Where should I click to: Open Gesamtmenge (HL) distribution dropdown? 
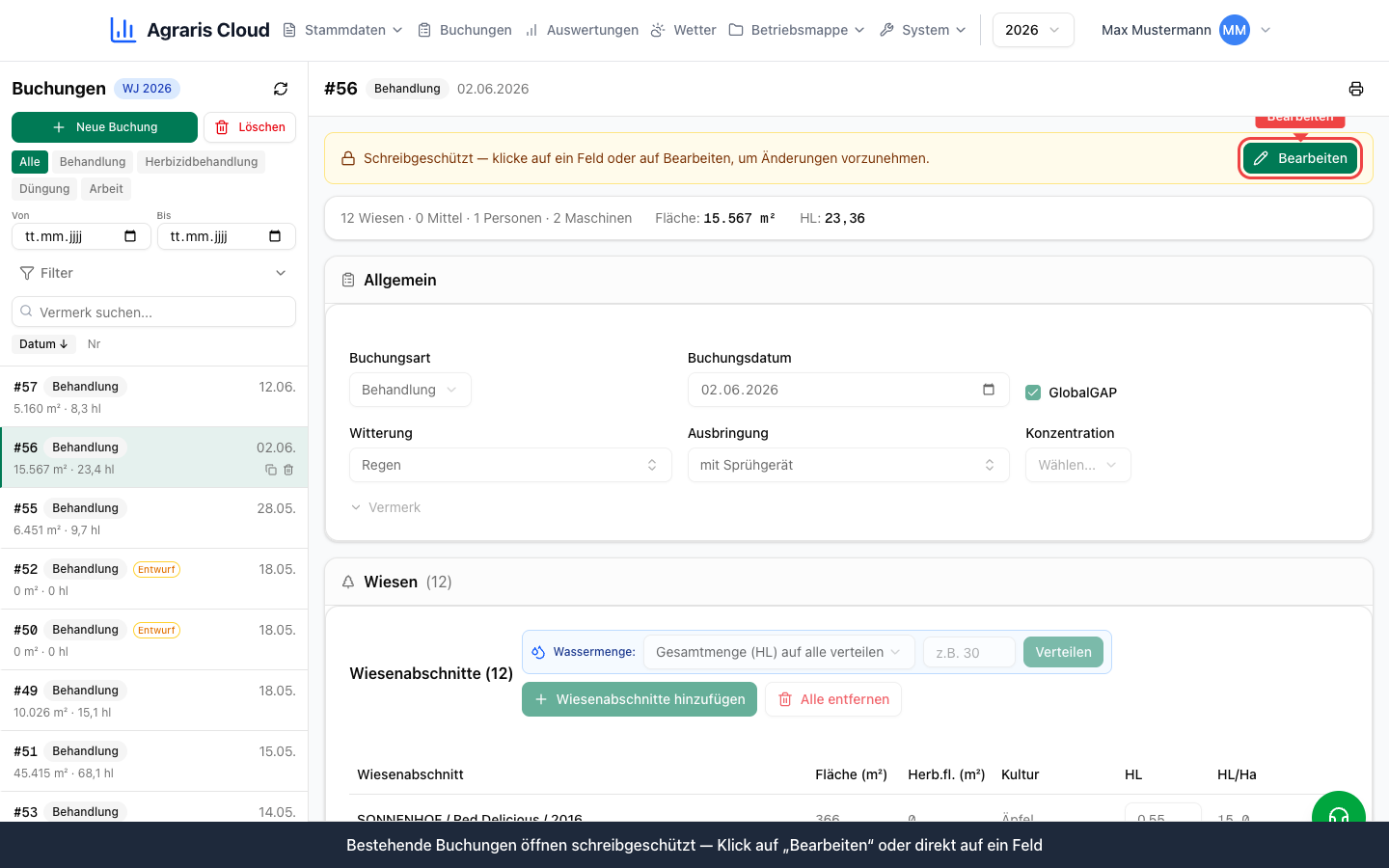click(x=778, y=652)
